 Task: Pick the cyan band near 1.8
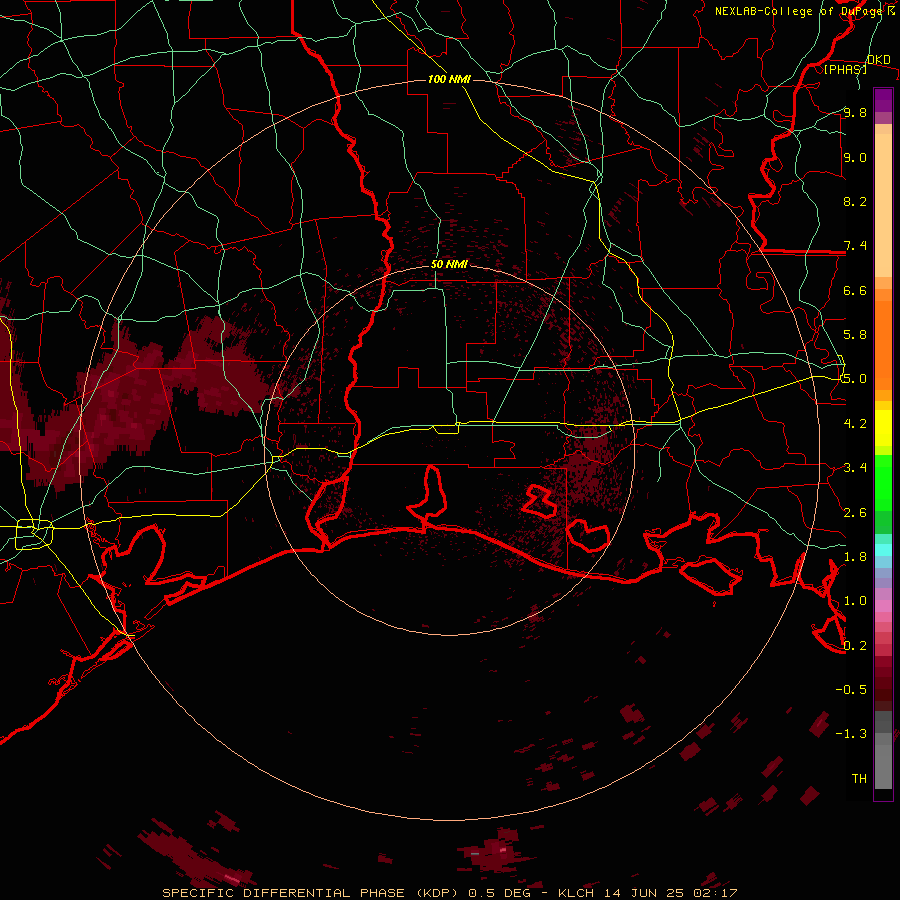883,550
